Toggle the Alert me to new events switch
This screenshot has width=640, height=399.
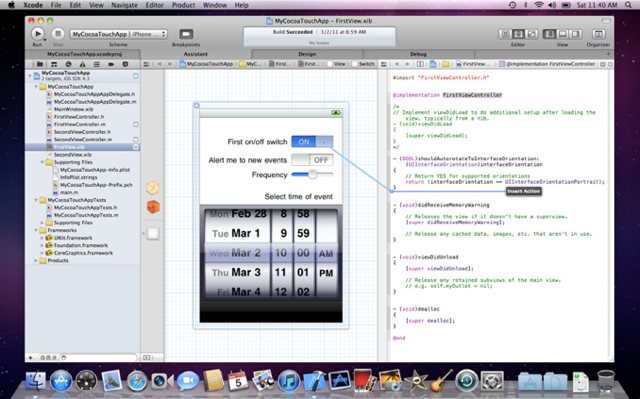(312, 160)
